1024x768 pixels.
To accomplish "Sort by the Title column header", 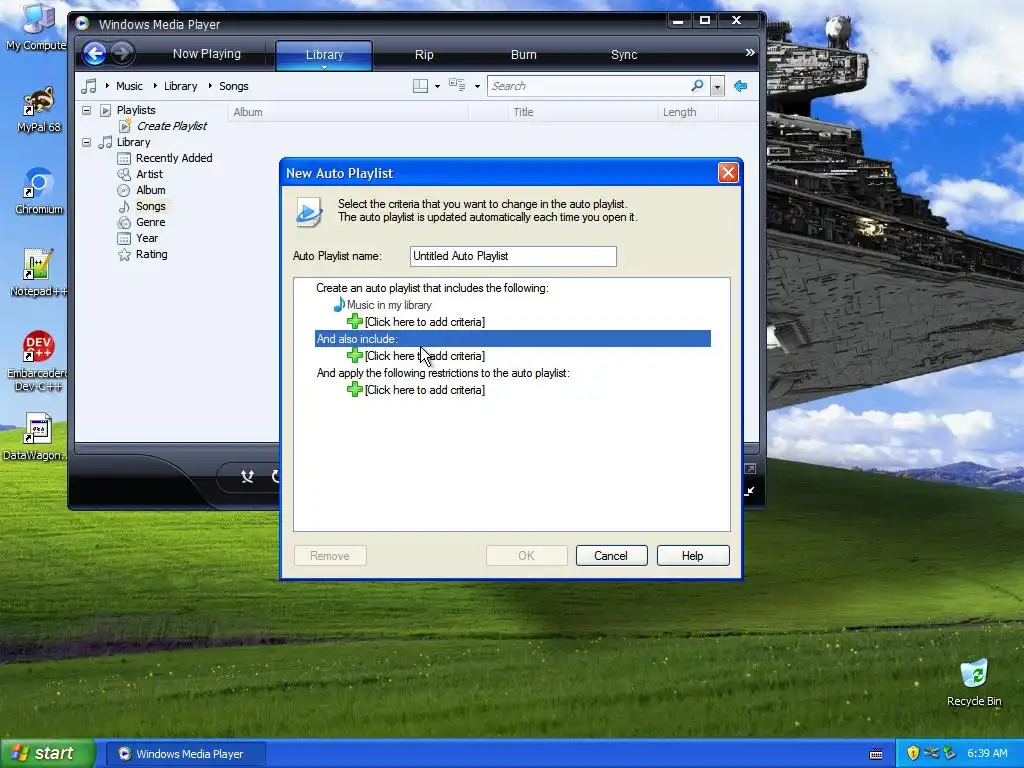I will [x=583, y=112].
